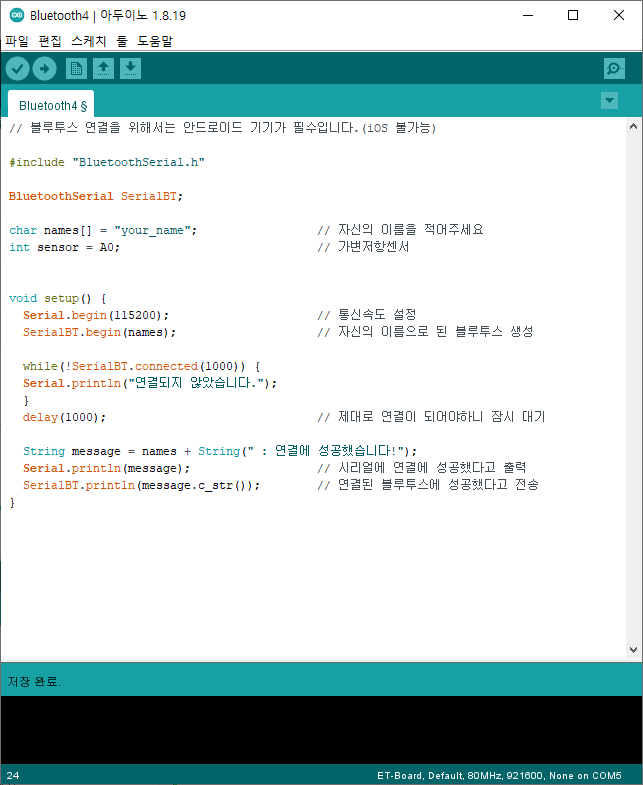This screenshot has height=785, width=643.
Task: Click line number 24 in status bar
Action: 13,775
